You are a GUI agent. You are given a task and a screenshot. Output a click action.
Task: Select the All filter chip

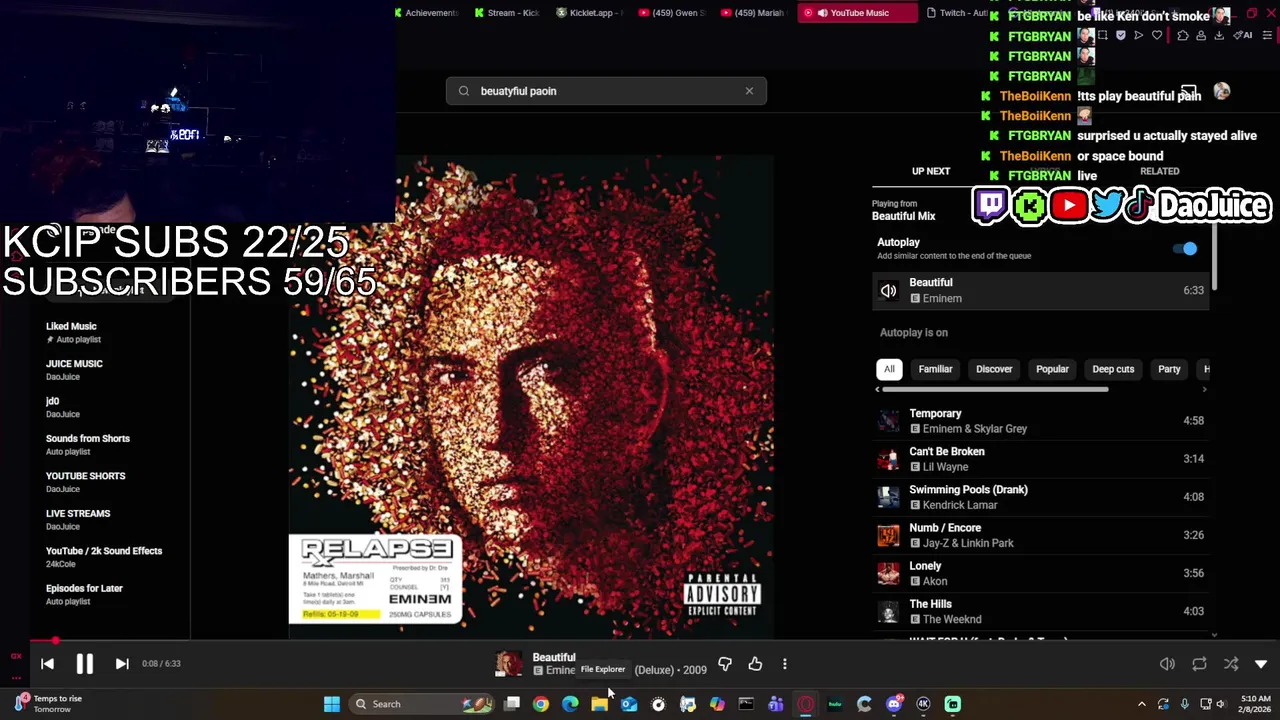coord(889,369)
